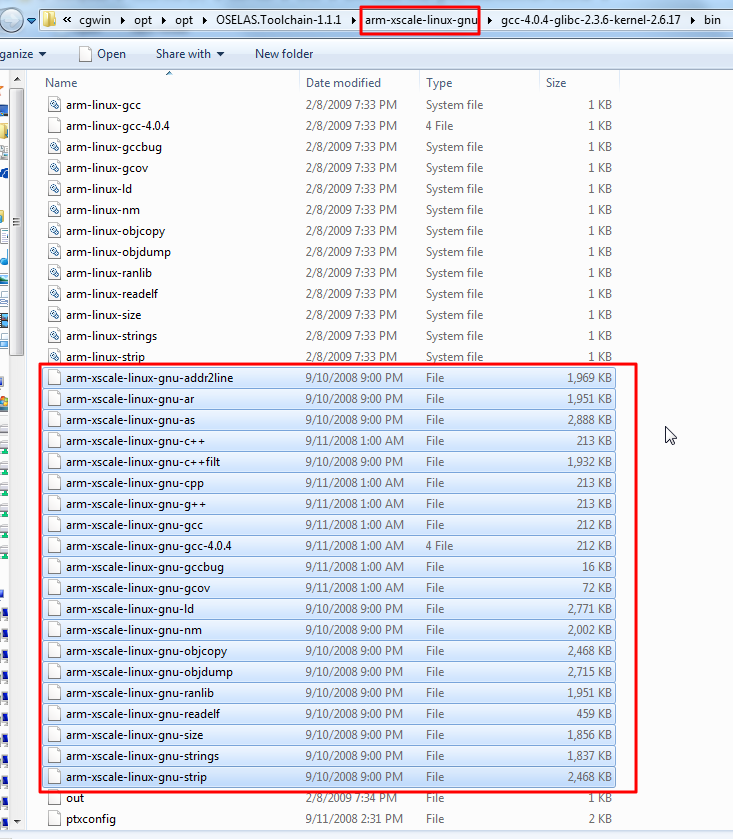This screenshot has width=733, height=839.
Task: Expand arrow after gcc-4.0.4-glibc breadcrumb
Action: 693,20
